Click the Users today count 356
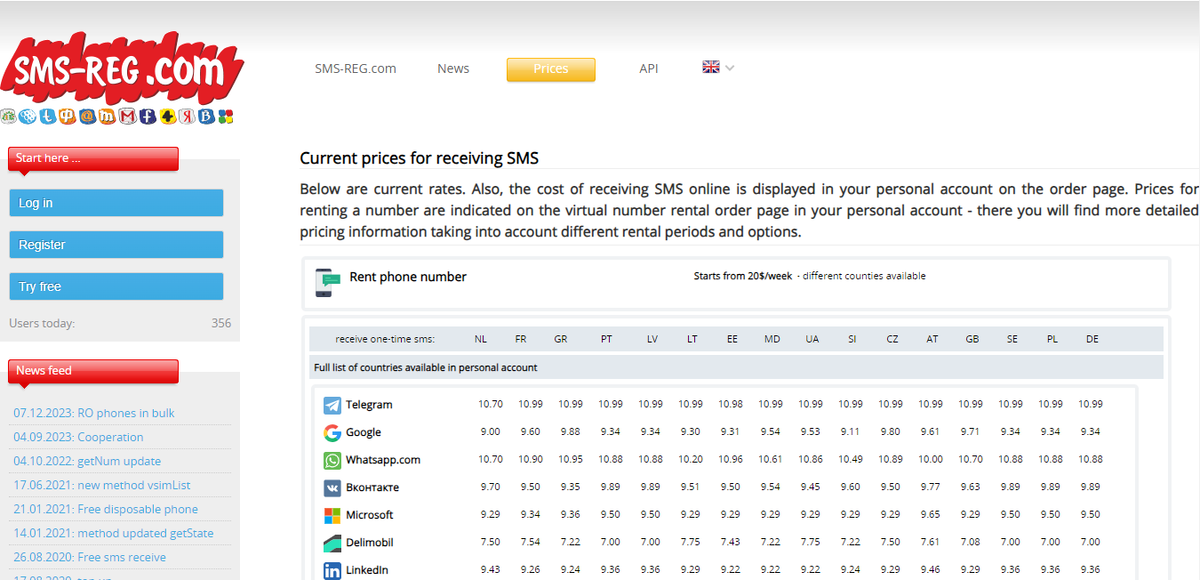 point(221,323)
